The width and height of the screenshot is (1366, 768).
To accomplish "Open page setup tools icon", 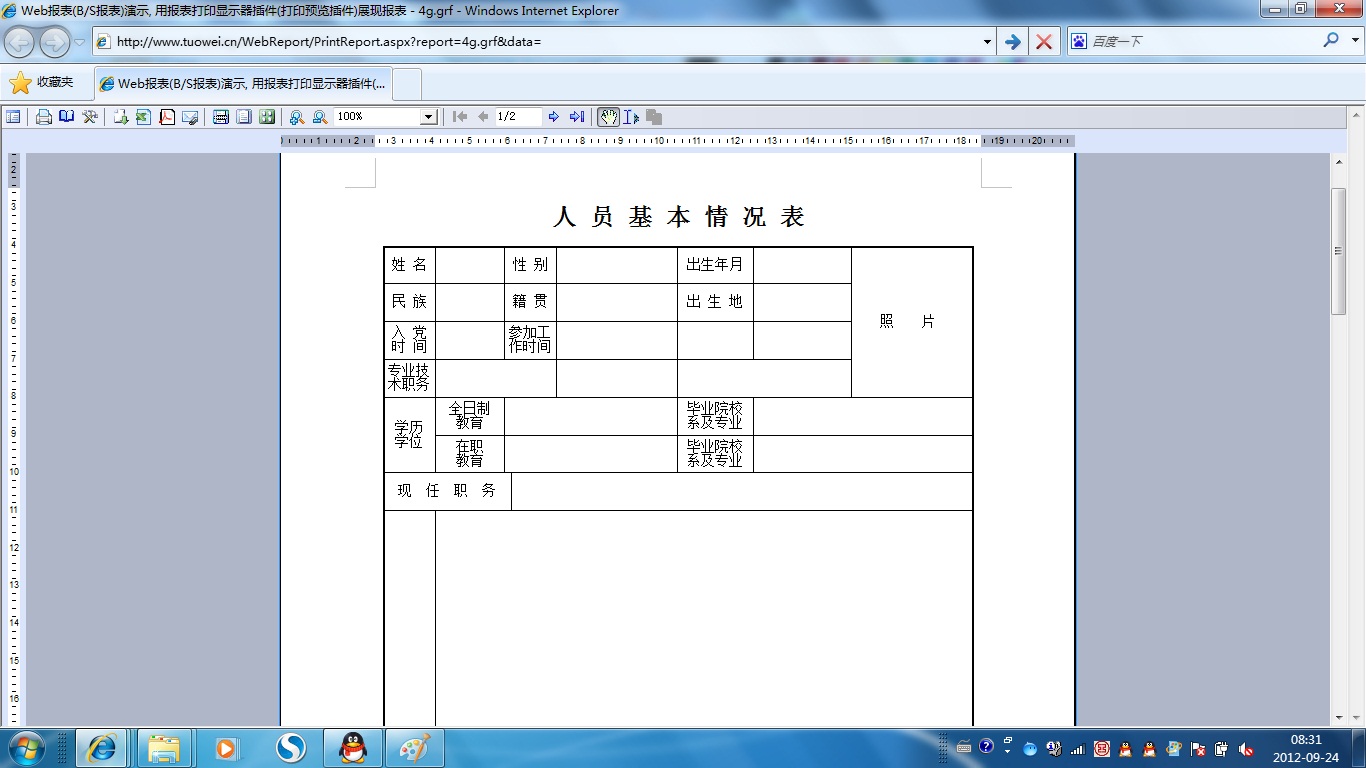I will click(90, 117).
